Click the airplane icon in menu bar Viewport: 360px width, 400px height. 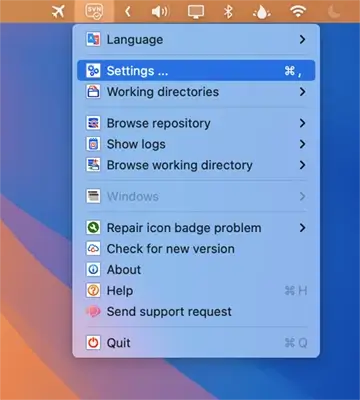pos(58,12)
